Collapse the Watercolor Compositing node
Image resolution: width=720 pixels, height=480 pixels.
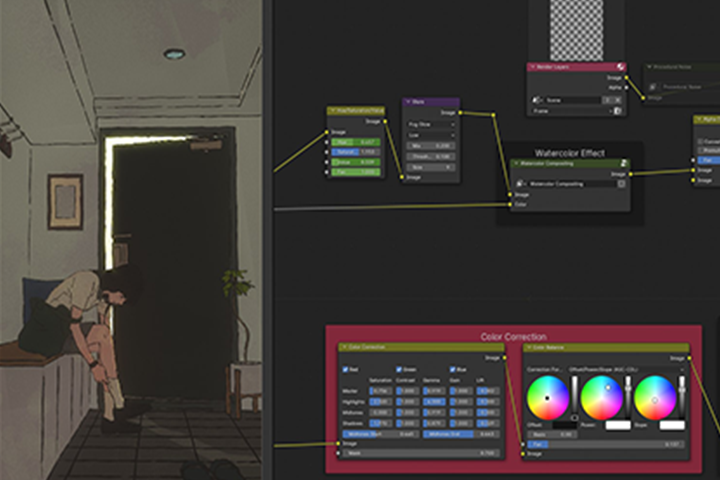[x=516, y=163]
